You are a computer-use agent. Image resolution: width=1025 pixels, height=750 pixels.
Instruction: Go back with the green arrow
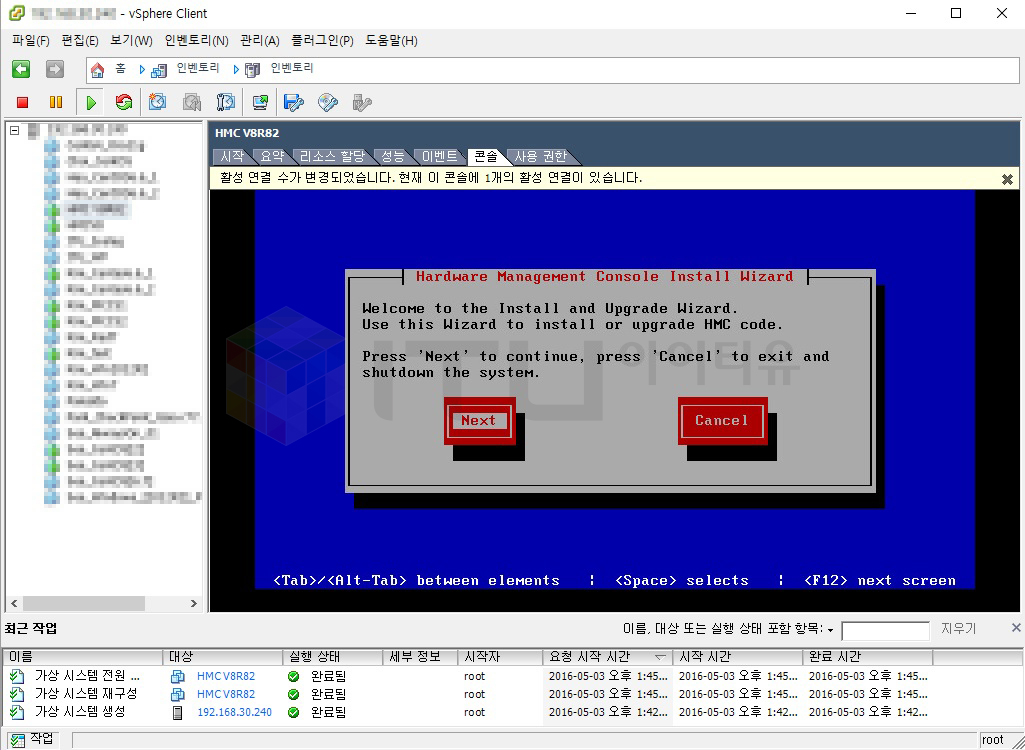tap(21, 69)
